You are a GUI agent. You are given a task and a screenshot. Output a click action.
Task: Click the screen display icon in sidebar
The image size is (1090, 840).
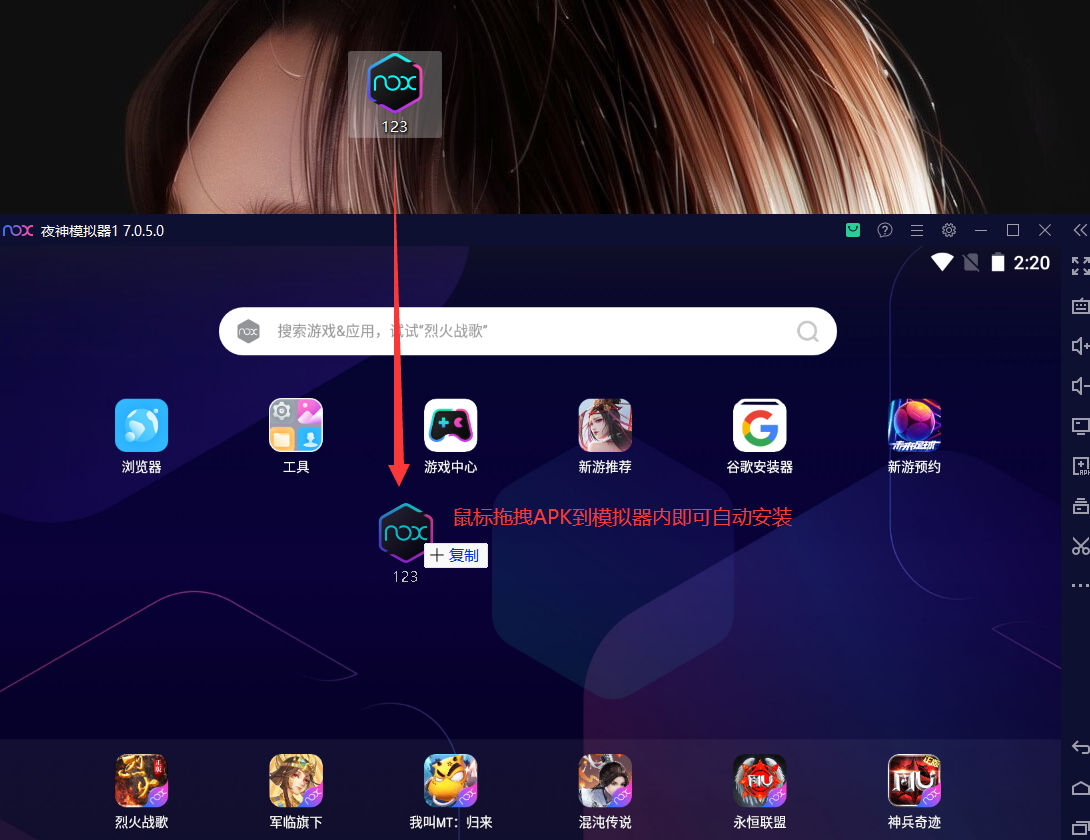click(1080, 426)
